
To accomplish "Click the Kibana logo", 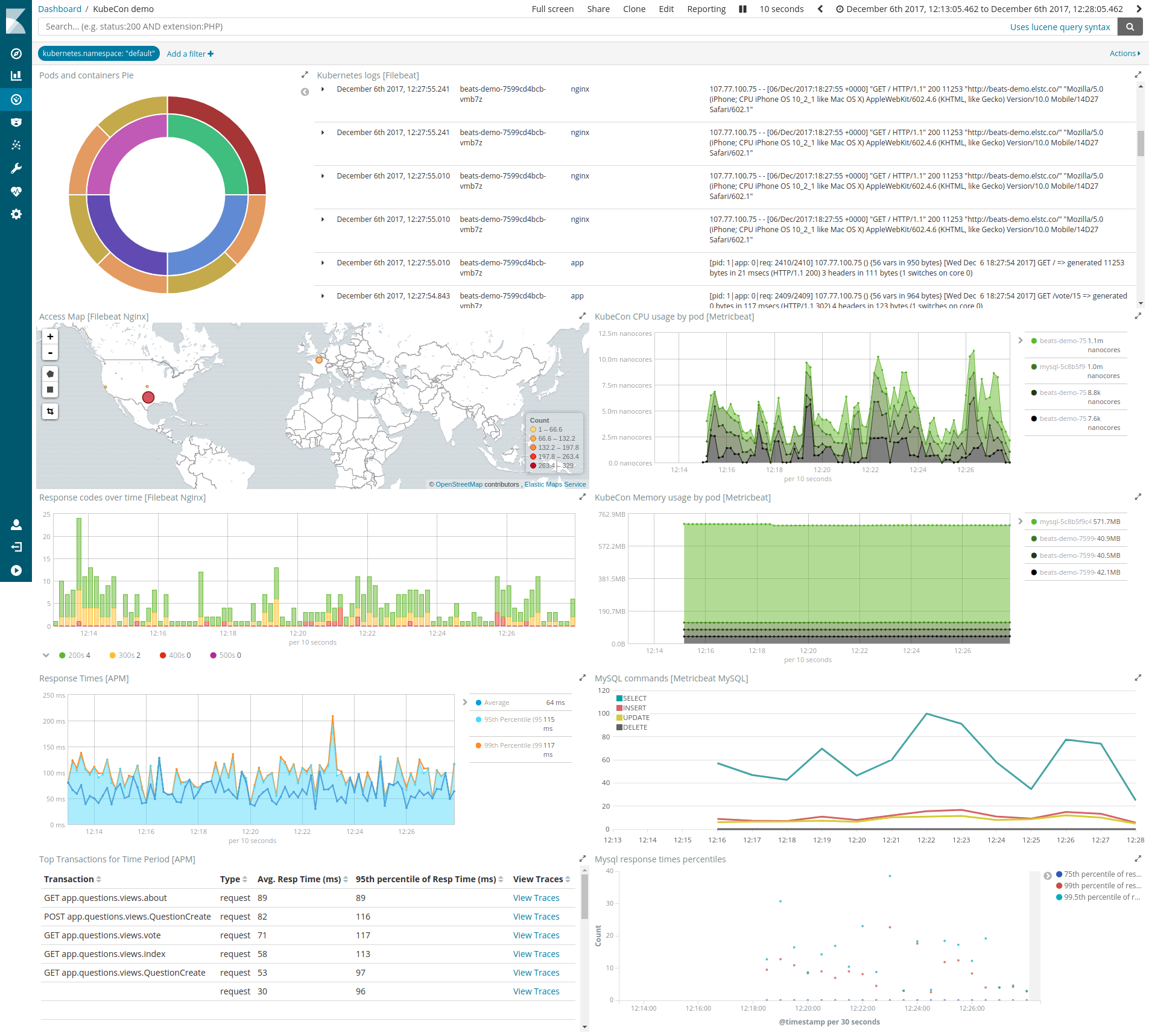I will (x=16, y=20).
